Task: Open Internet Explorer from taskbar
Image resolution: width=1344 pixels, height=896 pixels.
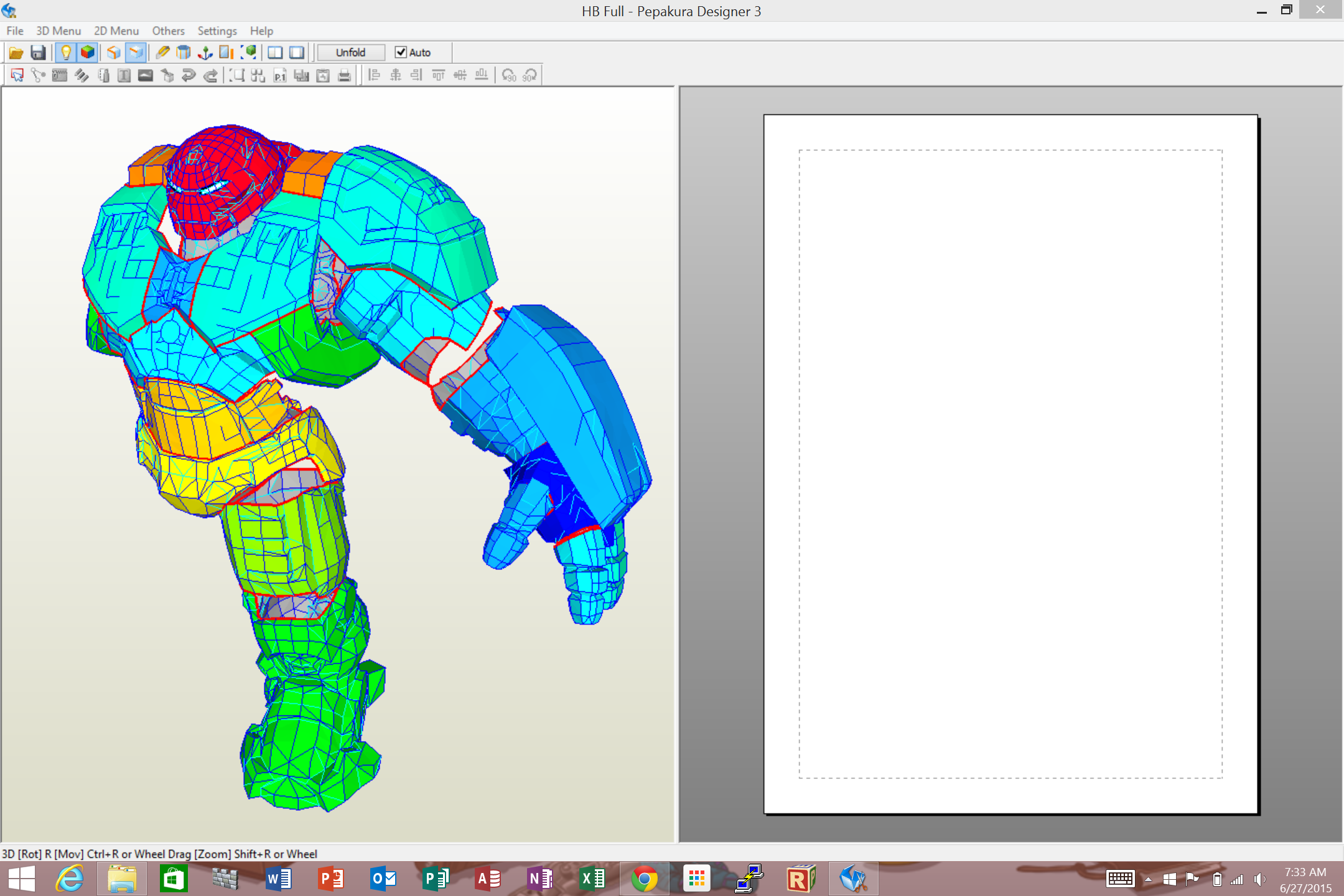Action: click(70, 879)
